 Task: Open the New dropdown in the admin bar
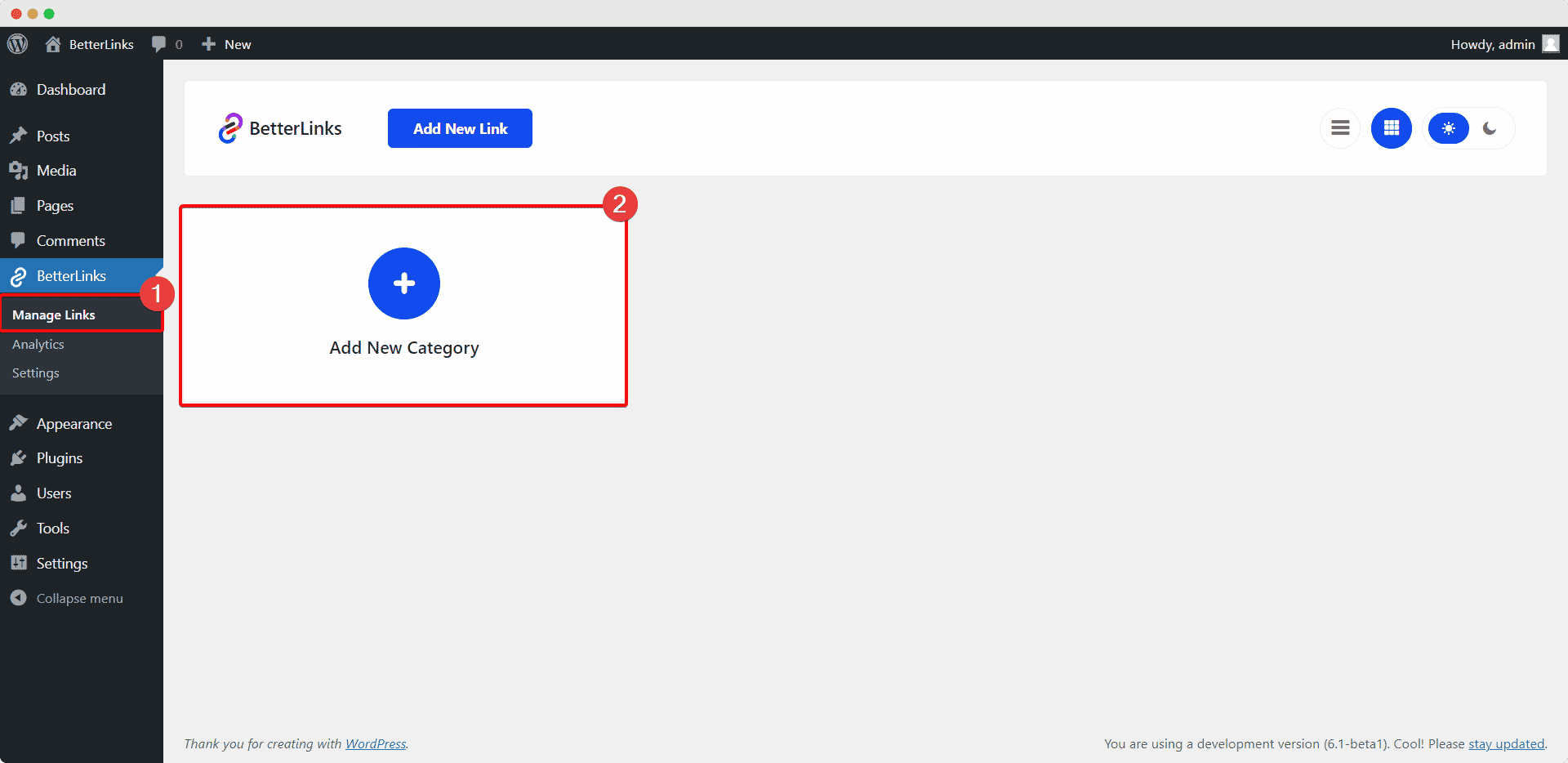click(225, 43)
